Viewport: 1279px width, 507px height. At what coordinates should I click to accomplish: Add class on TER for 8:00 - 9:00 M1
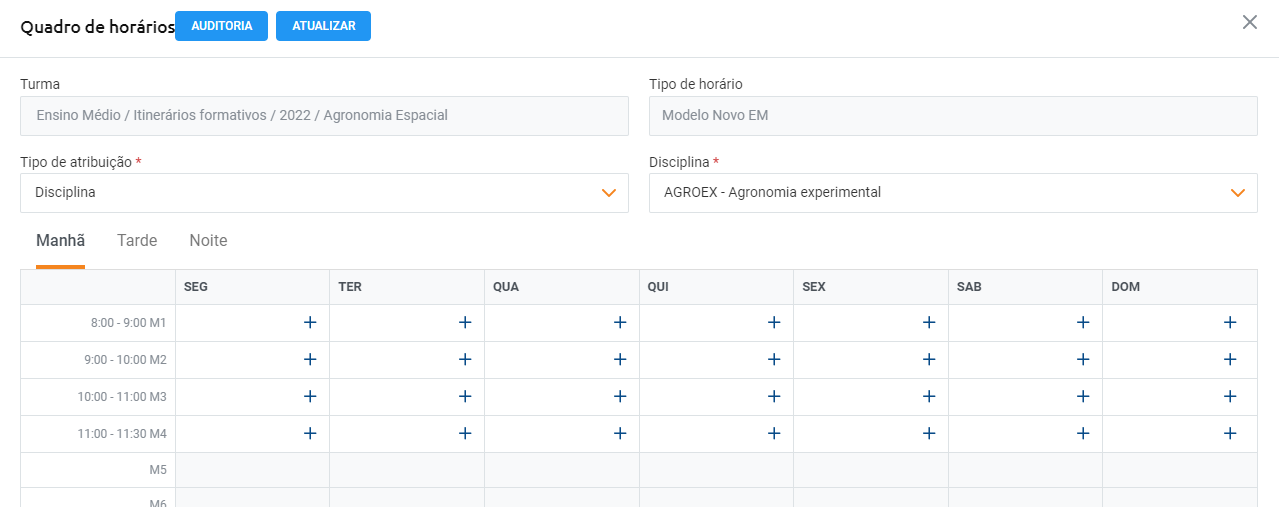pyautogui.click(x=465, y=322)
